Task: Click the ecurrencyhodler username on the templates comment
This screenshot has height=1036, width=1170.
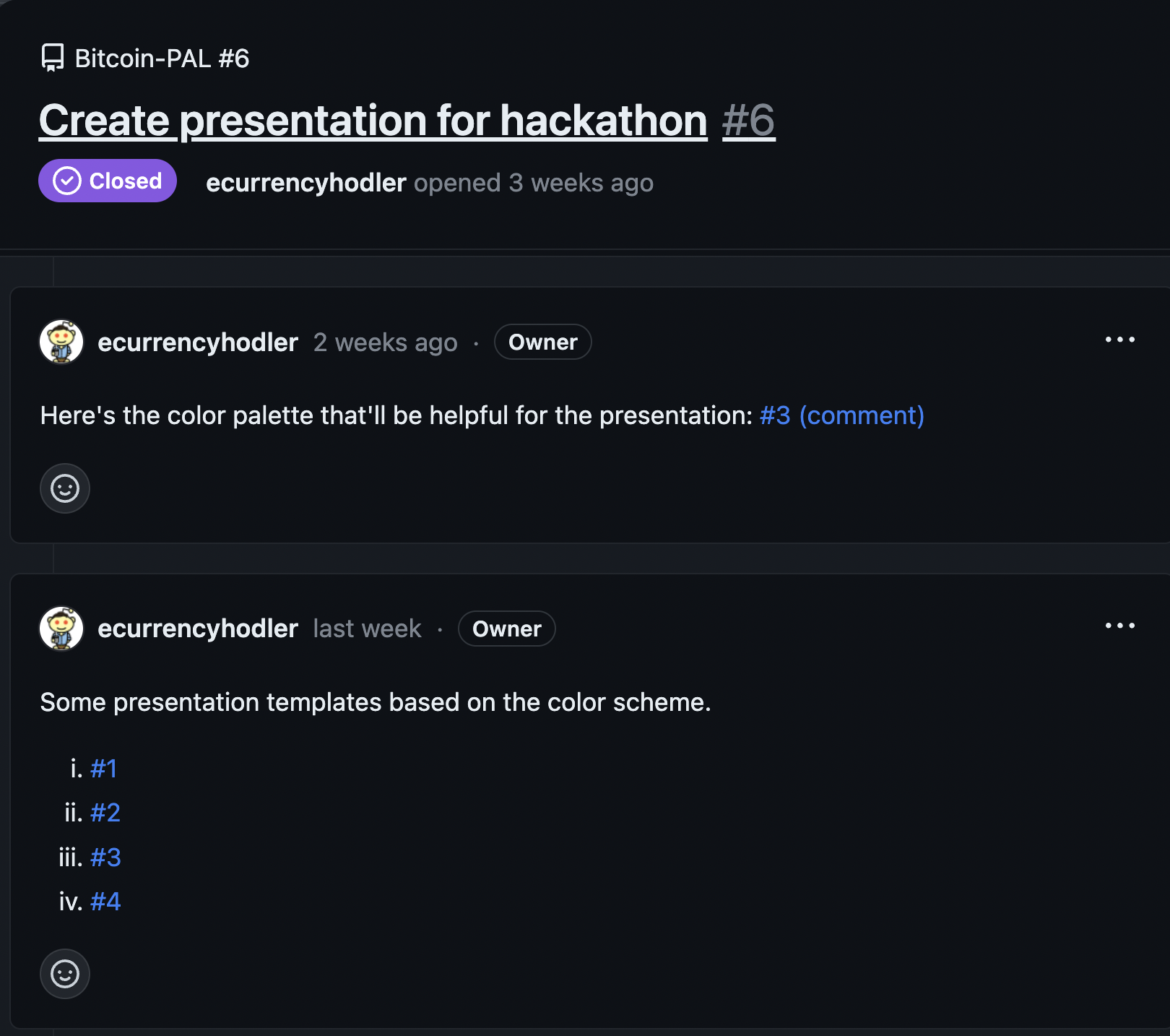Action: pyautogui.click(x=197, y=629)
